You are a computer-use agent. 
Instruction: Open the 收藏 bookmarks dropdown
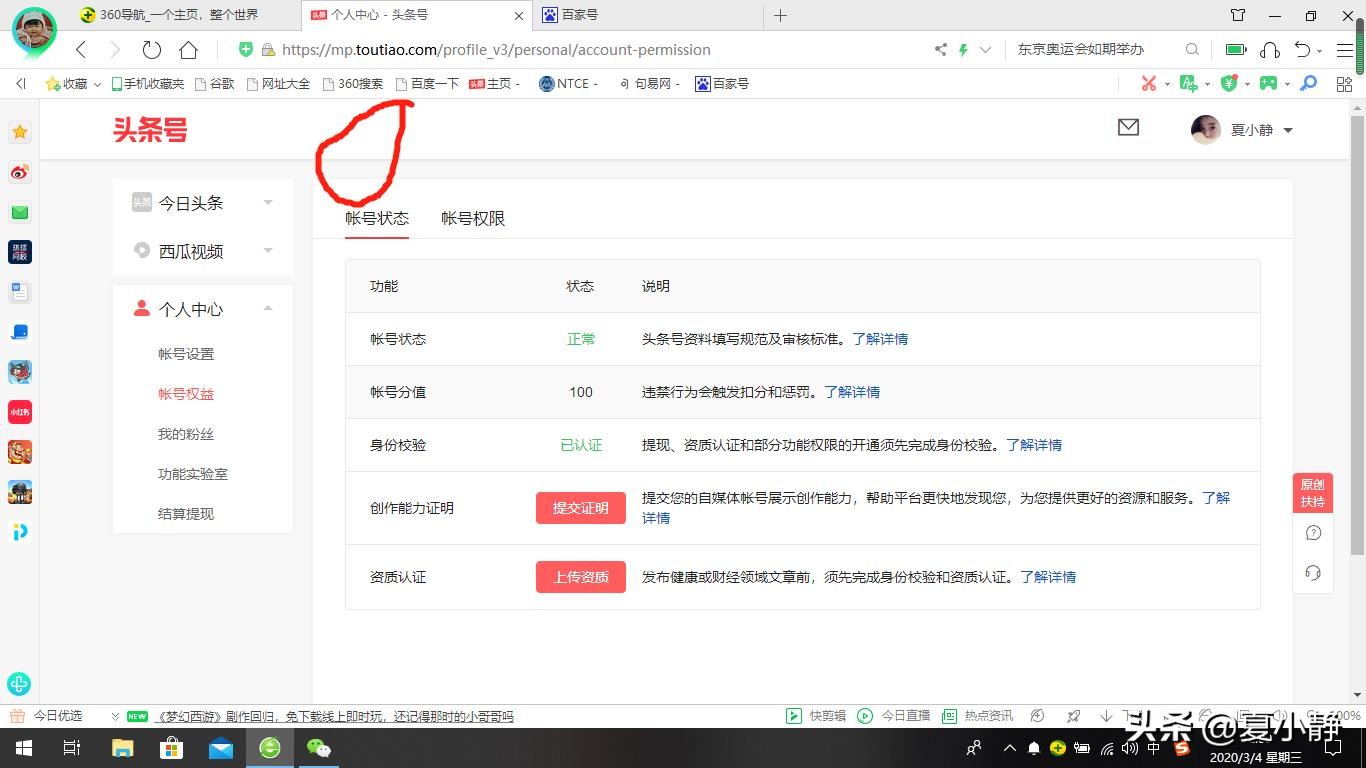click(74, 84)
